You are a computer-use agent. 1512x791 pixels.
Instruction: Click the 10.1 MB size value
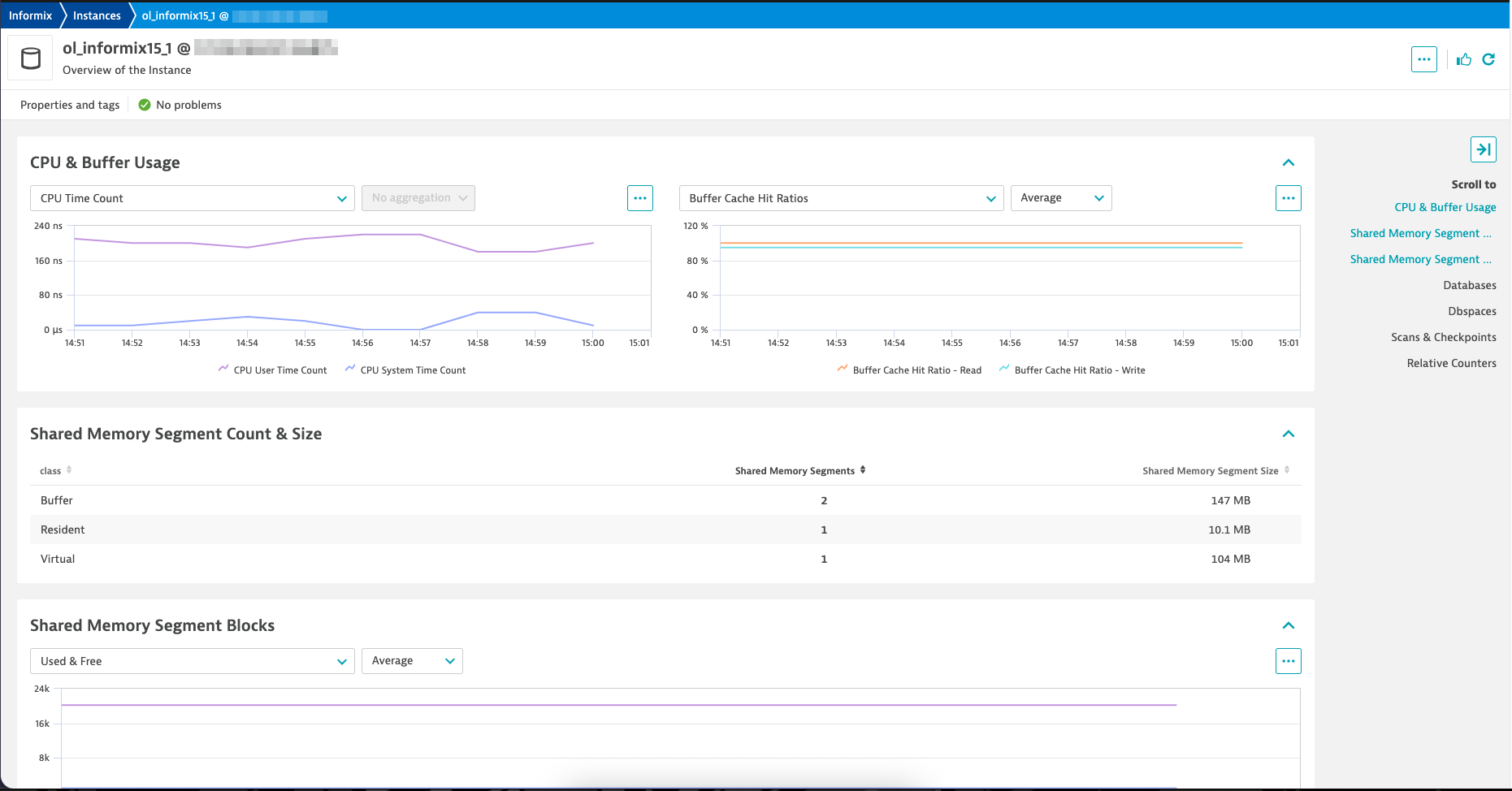tap(1229, 529)
